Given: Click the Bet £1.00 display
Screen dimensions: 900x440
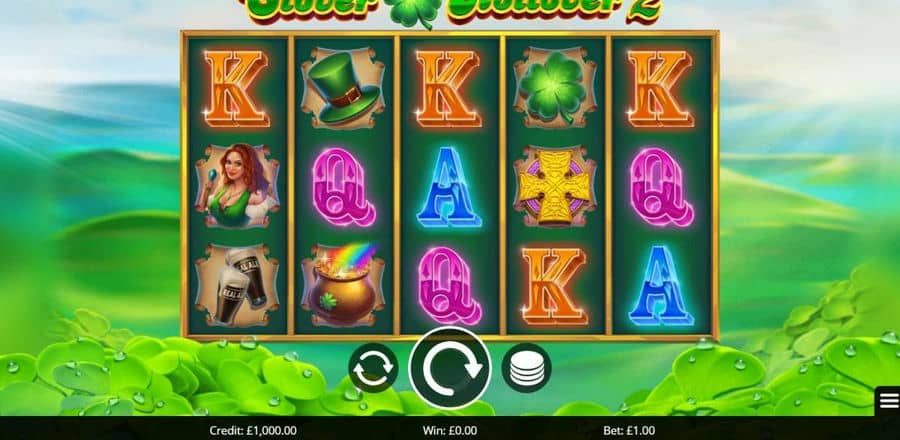Looking at the screenshot, I should tap(629, 430).
